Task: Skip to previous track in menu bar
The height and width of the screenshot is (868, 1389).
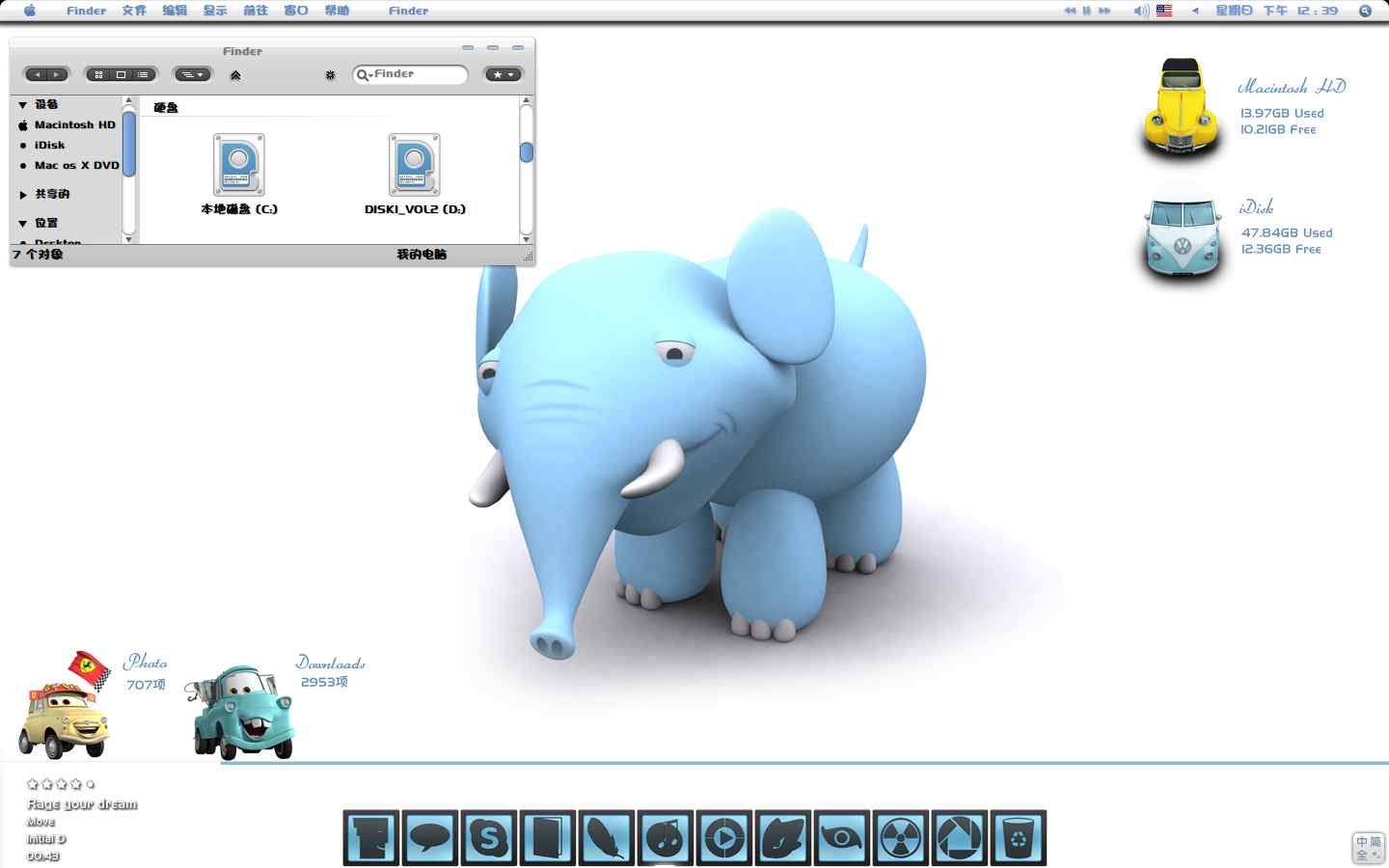Action: tap(1070, 11)
